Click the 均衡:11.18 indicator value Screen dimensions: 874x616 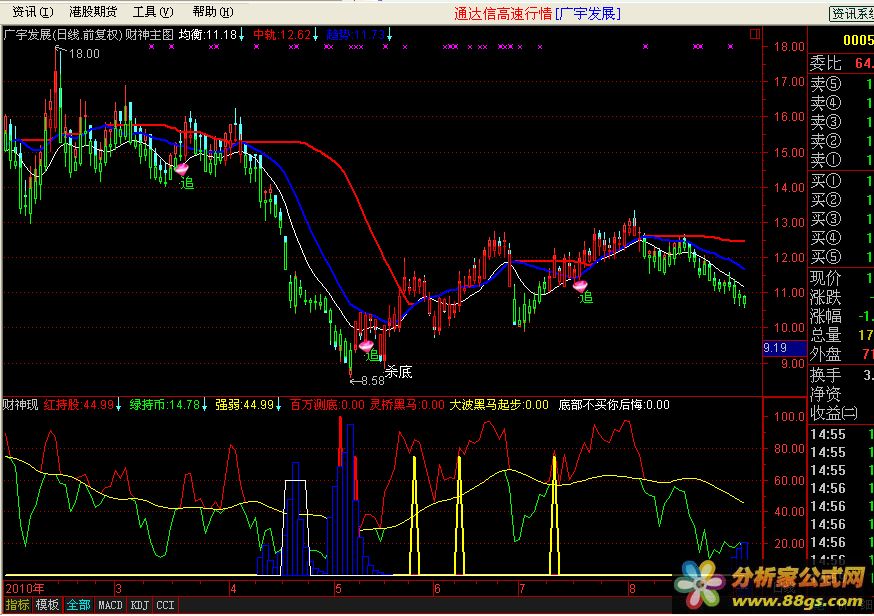point(208,35)
